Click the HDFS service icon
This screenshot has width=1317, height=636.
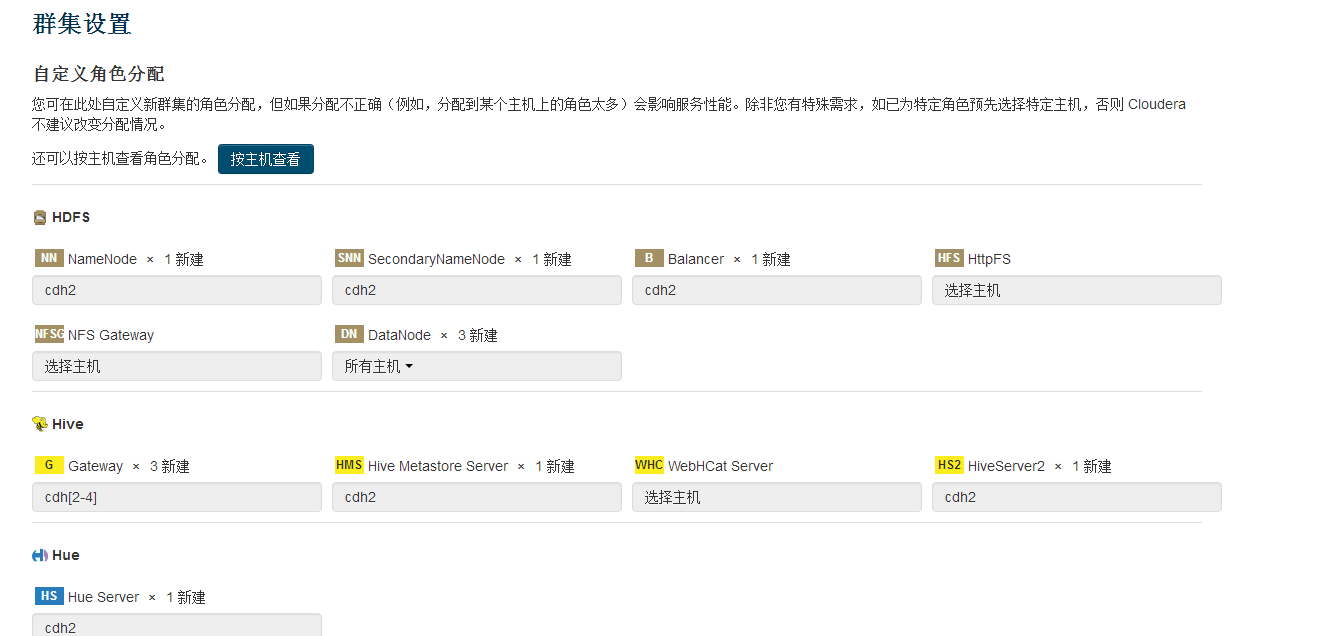coord(40,217)
